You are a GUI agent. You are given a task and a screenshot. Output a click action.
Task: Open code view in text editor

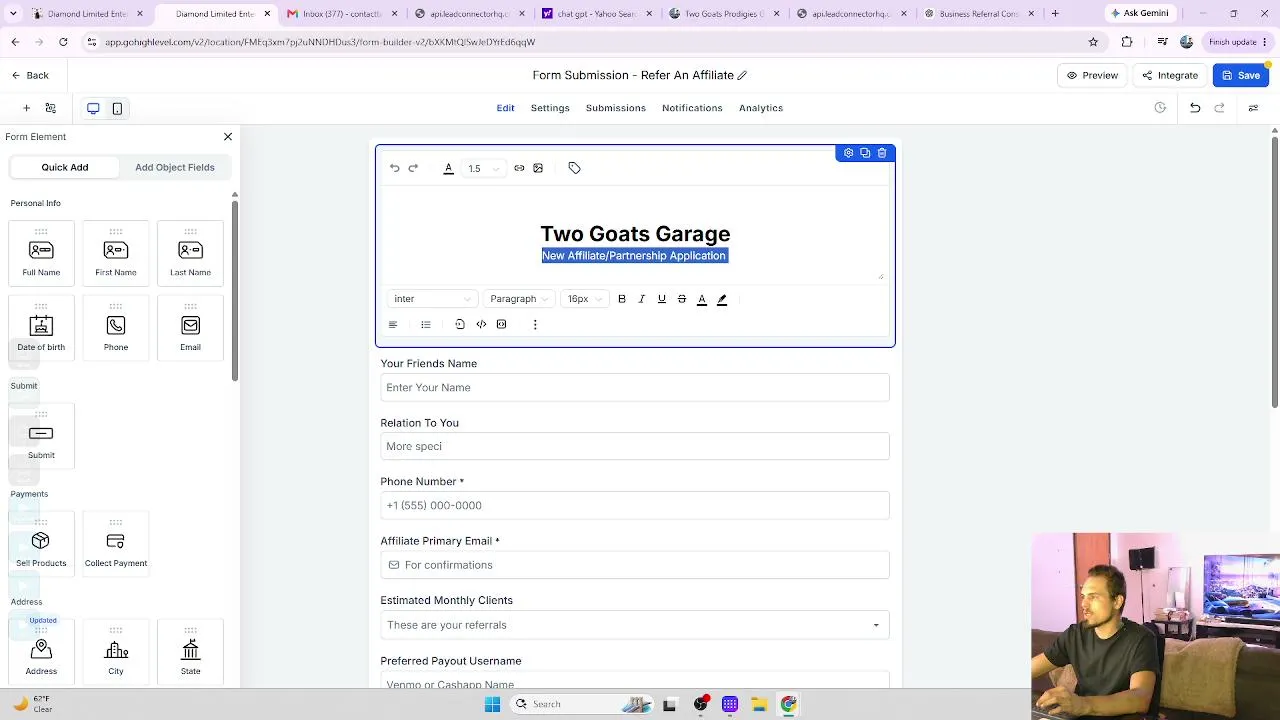[x=481, y=324]
